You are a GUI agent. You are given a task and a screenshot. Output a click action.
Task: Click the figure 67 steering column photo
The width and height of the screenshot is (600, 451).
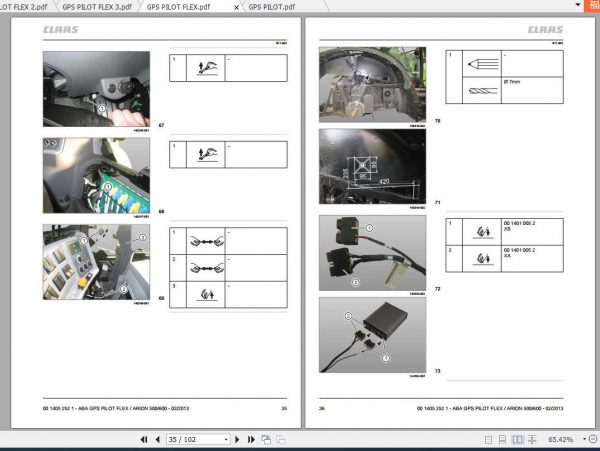[96, 89]
